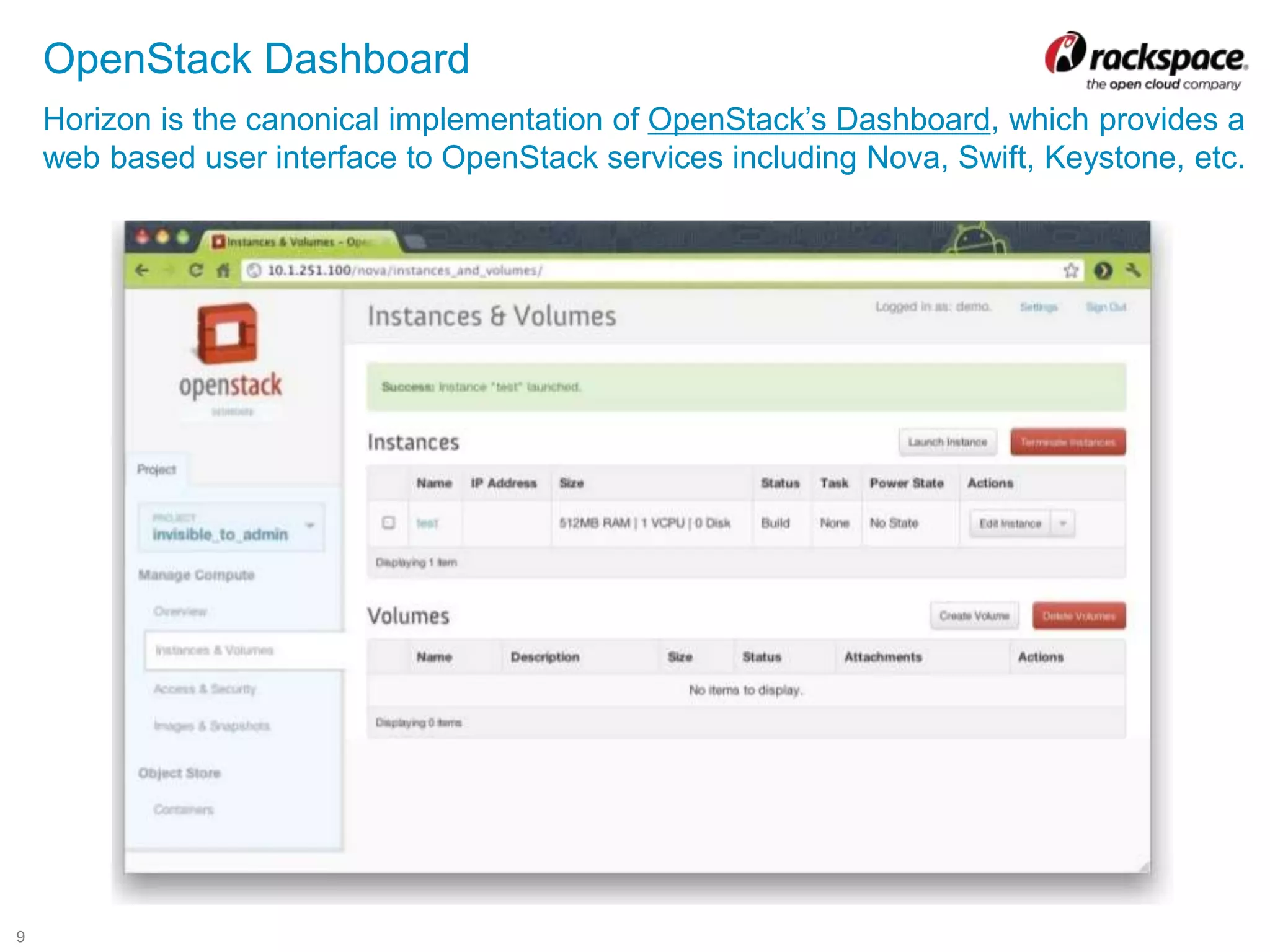Open Overview in the sidebar

click(x=180, y=612)
